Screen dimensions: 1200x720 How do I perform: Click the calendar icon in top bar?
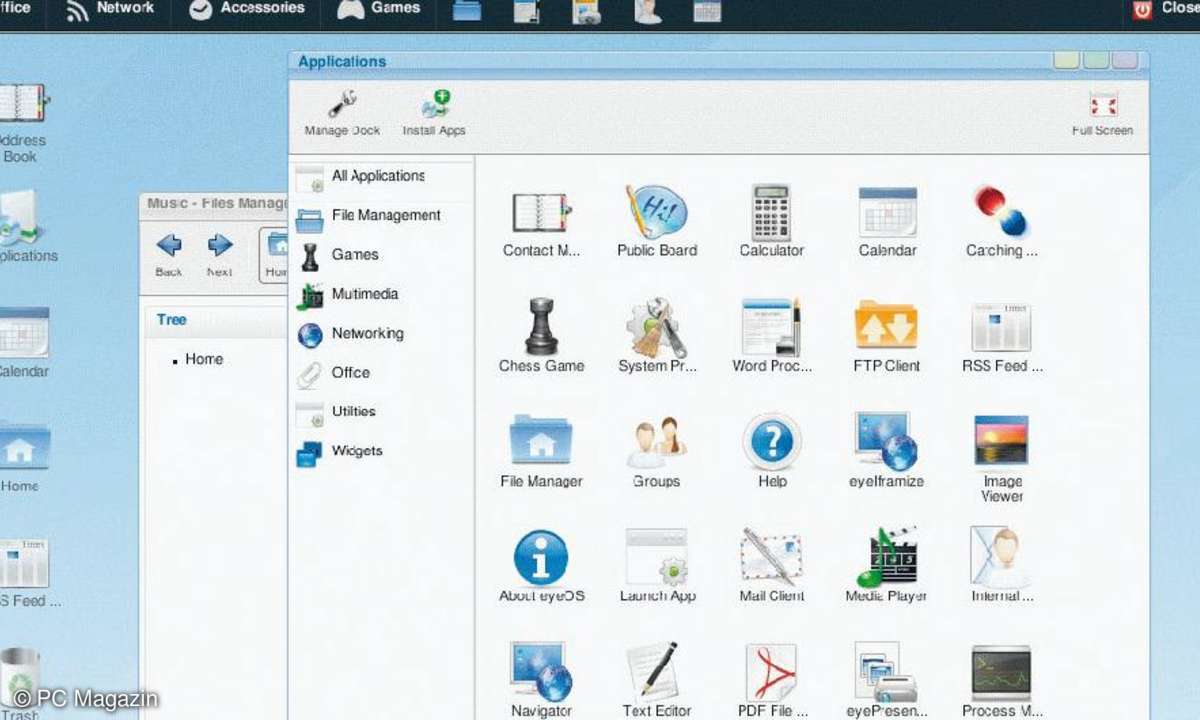[x=707, y=11]
